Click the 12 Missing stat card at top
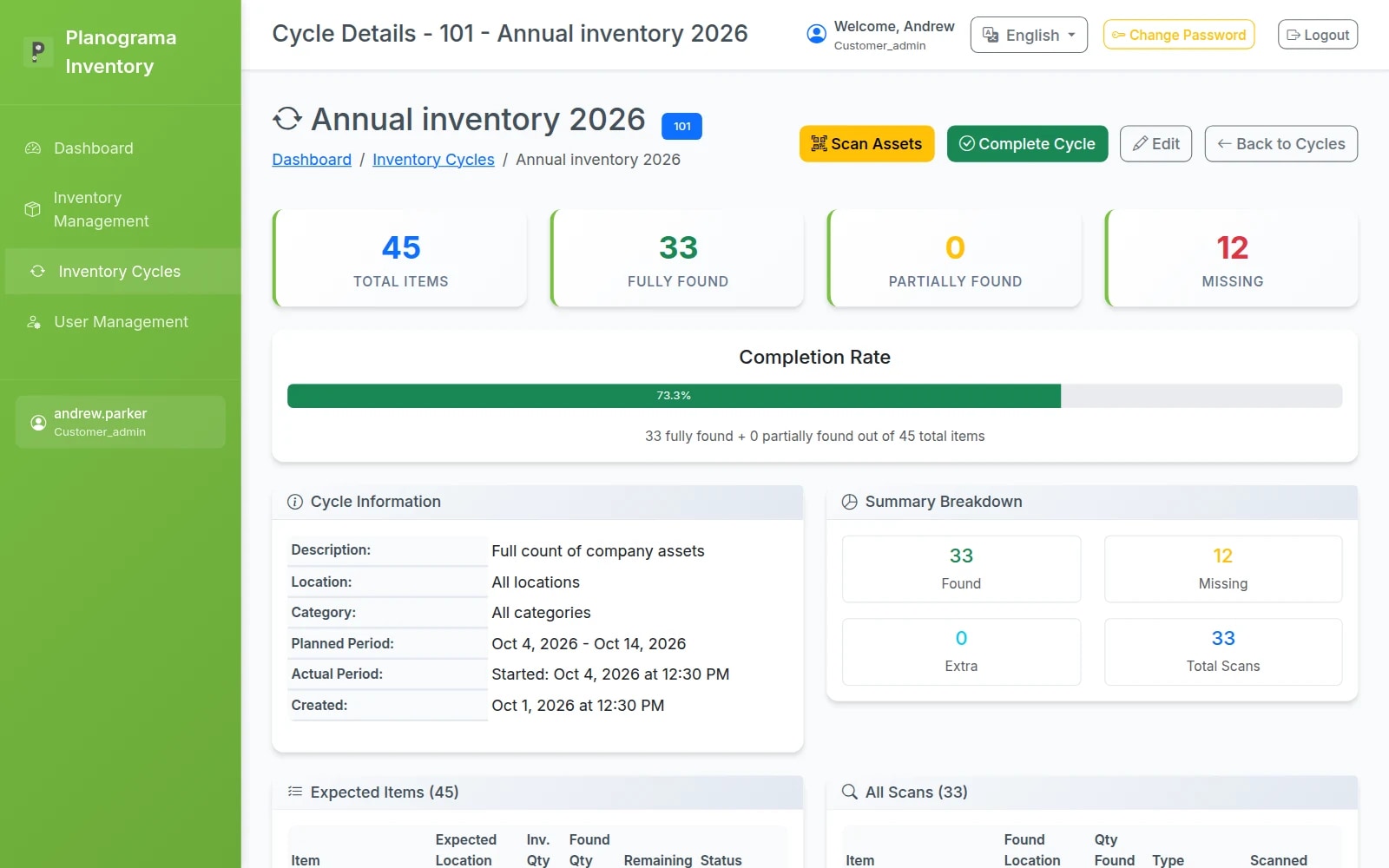 [x=1232, y=258]
